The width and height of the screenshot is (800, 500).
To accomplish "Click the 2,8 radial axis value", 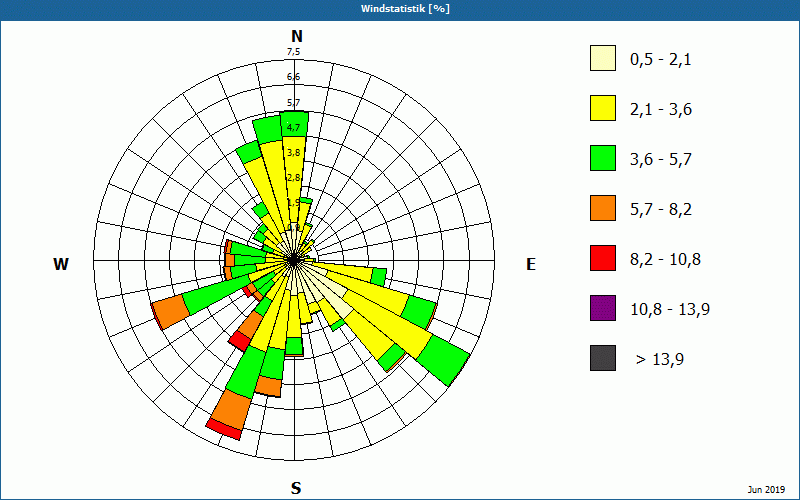I will tap(293, 178).
